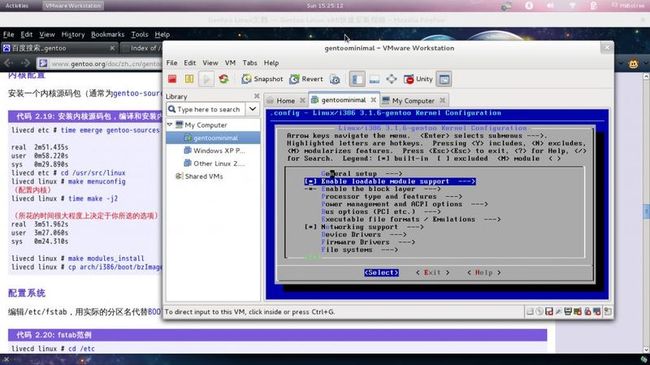This screenshot has height=365, width=650.
Task: Select Windows XP VM in Library
Action: tap(214, 151)
